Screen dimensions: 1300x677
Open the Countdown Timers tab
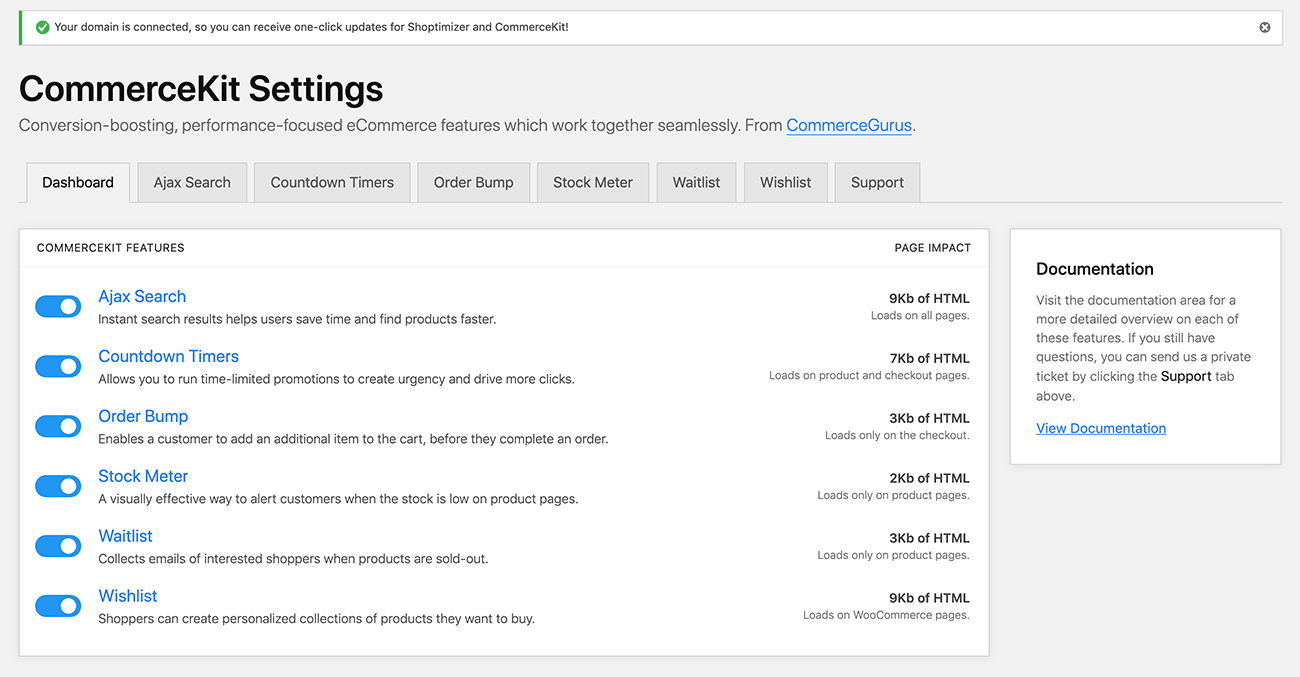(332, 183)
